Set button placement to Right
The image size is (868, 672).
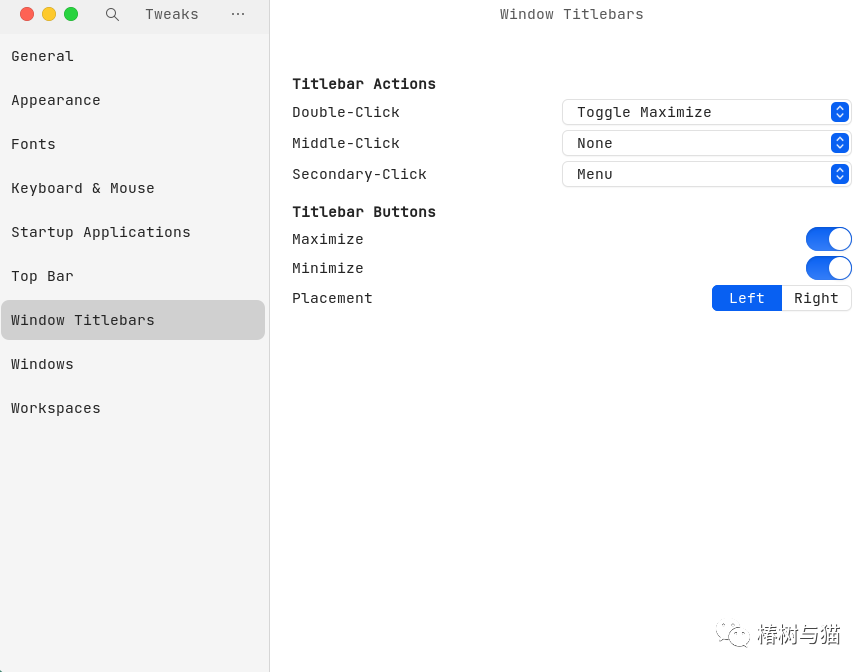816,298
